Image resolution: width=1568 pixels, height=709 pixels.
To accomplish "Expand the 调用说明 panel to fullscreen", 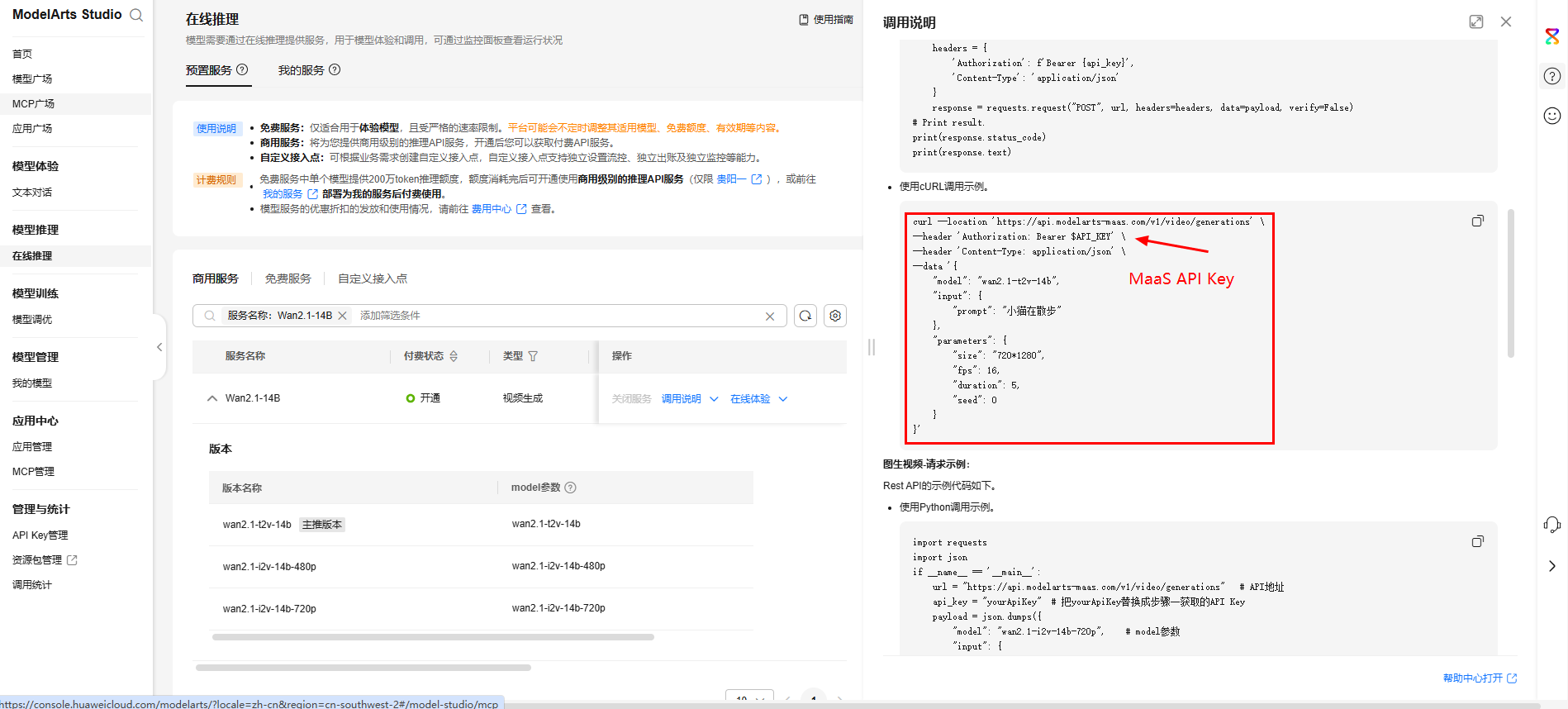I will click(1476, 22).
